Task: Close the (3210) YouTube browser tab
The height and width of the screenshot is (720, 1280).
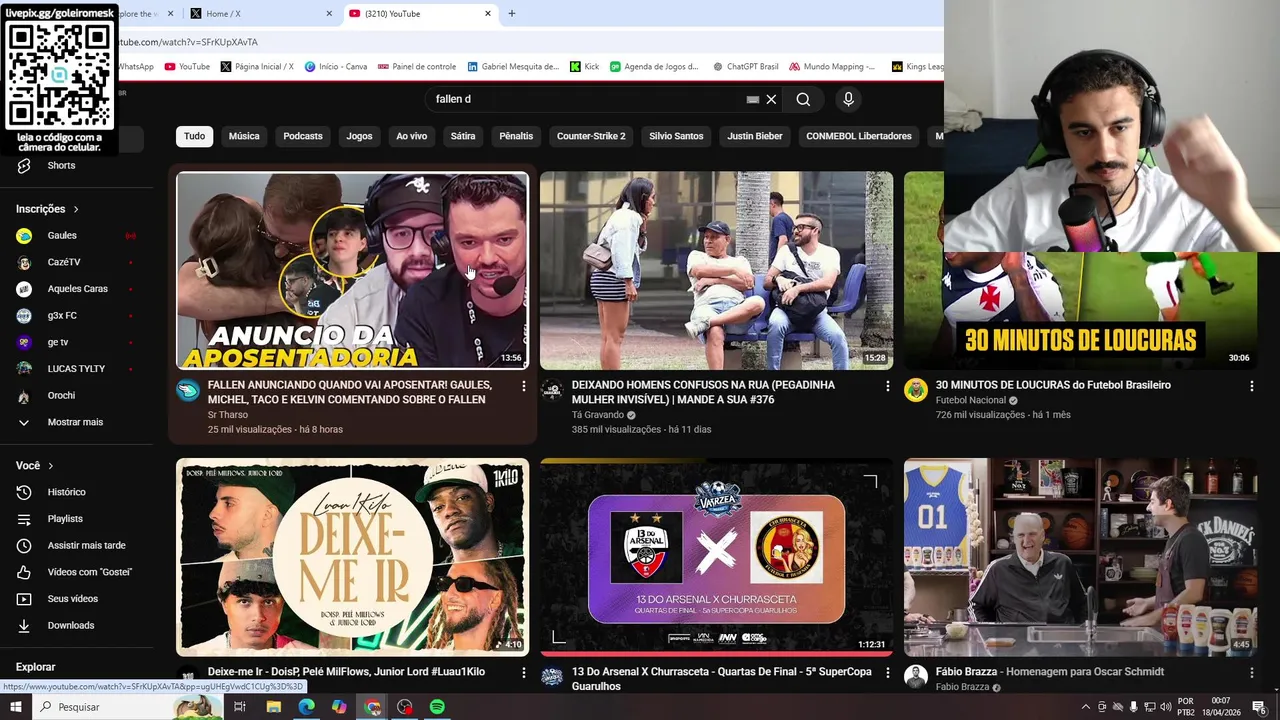Action: 488,14
